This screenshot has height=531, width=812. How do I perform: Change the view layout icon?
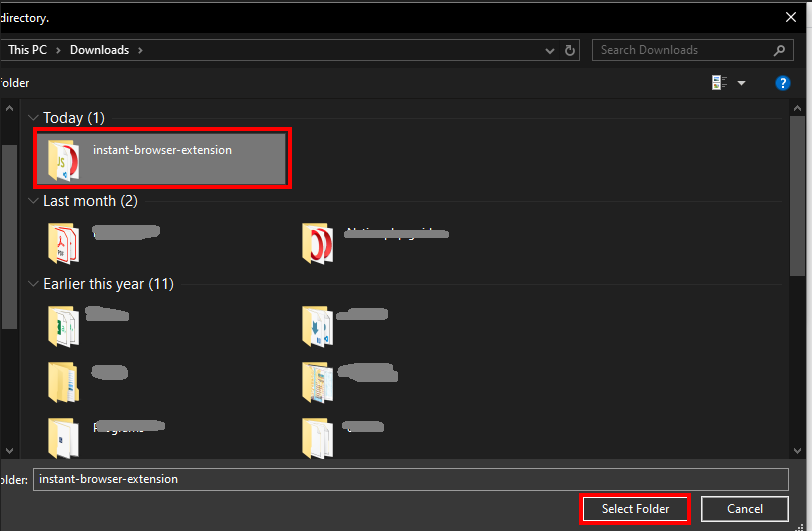click(x=719, y=83)
